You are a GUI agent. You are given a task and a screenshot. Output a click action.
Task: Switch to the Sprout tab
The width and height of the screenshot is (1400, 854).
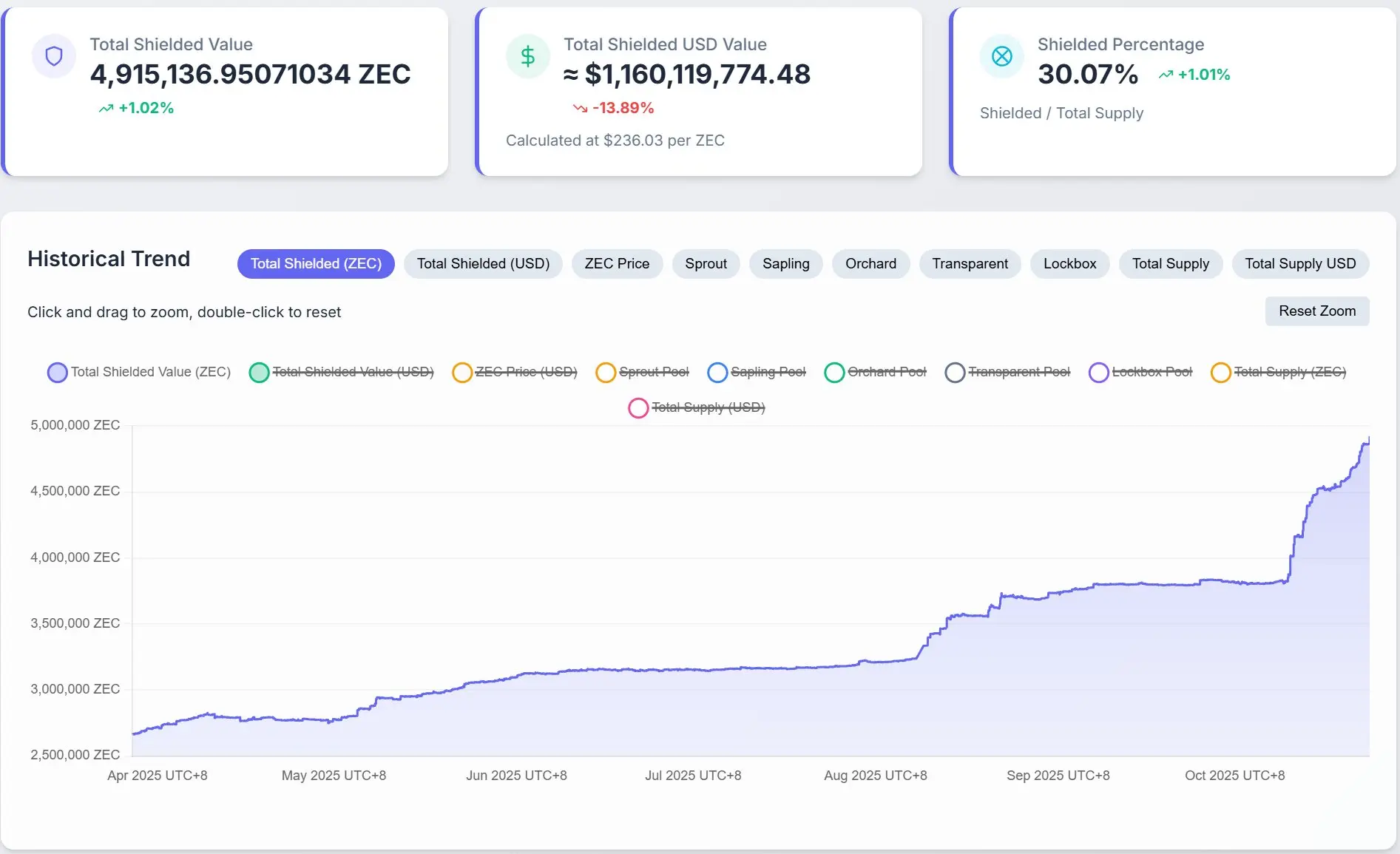click(x=706, y=264)
